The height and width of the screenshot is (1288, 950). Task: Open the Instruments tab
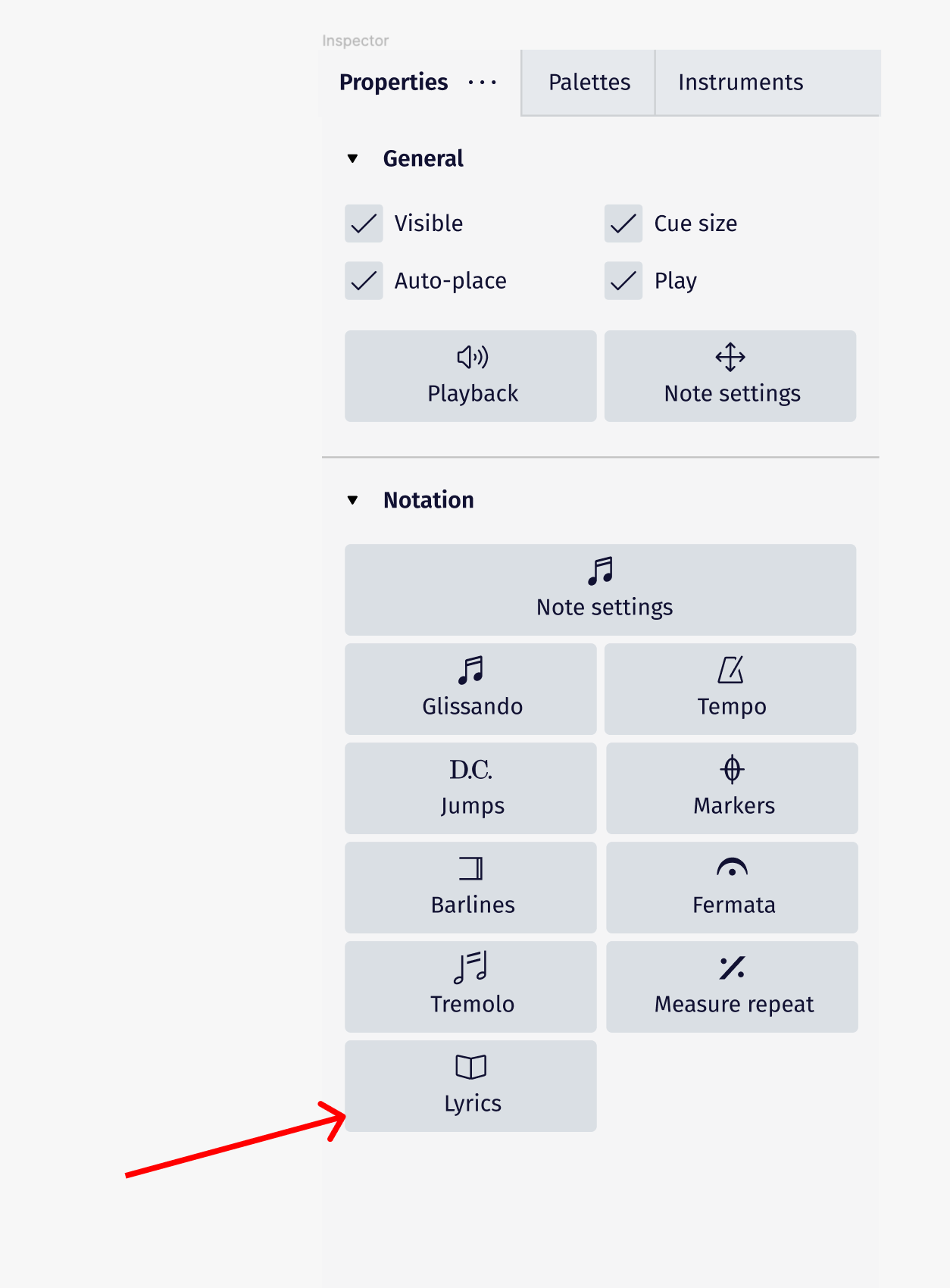[741, 83]
